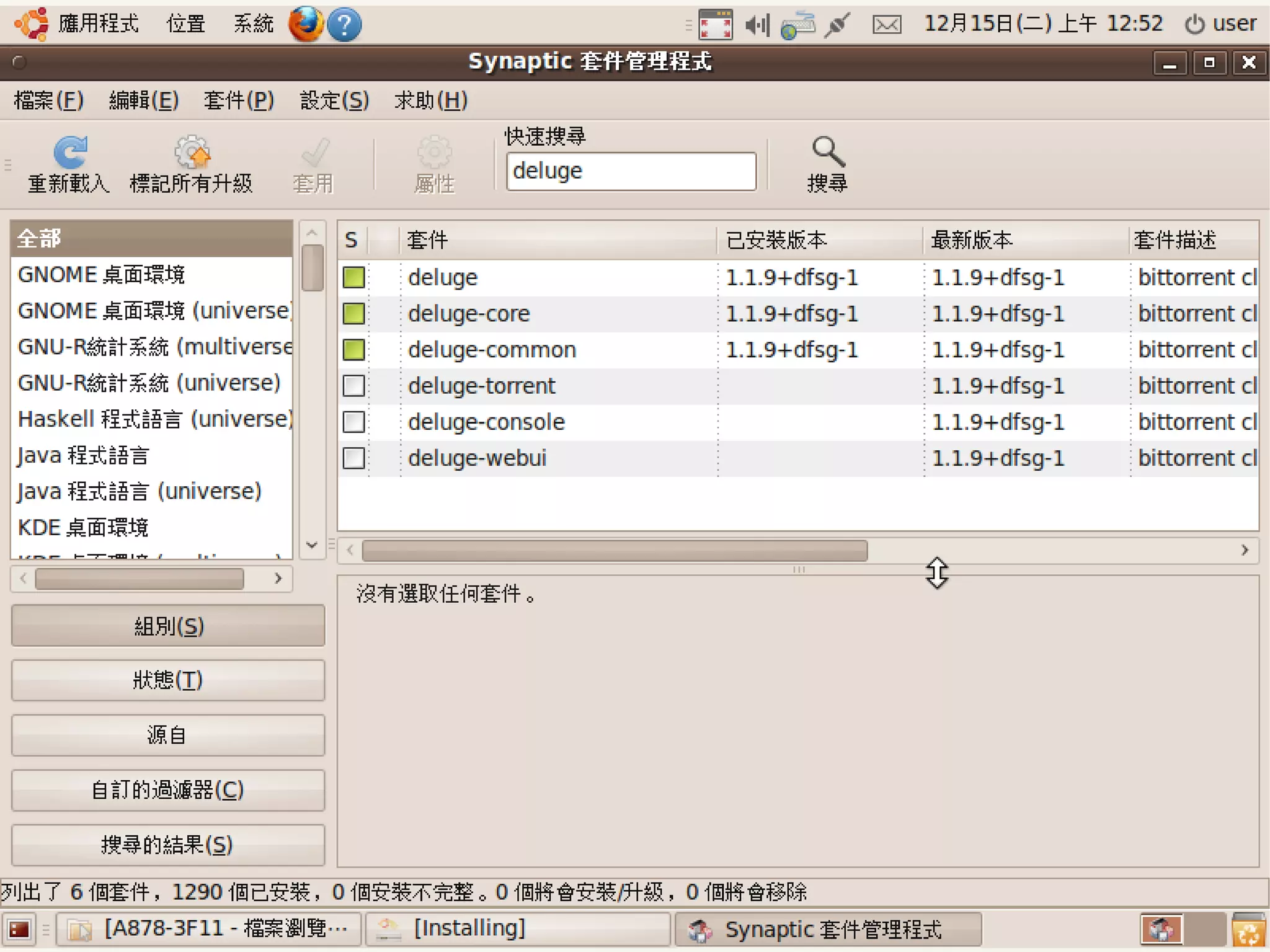Click category list horizontal scrollbar thumb
Image resolution: width=1270 pixels, height=952 pixels.
[x=140, y=578]
